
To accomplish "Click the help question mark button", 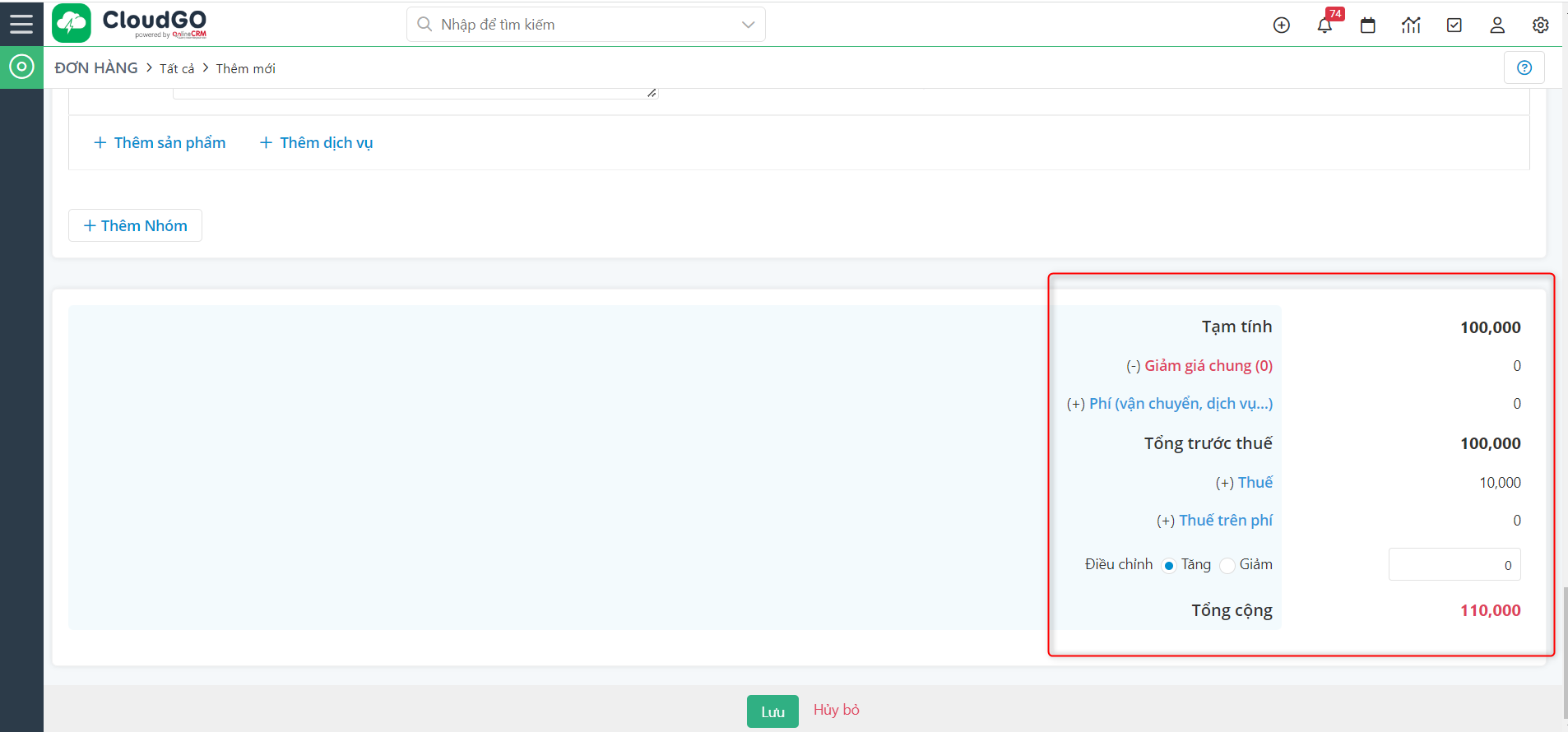I will coord(1524,67).
